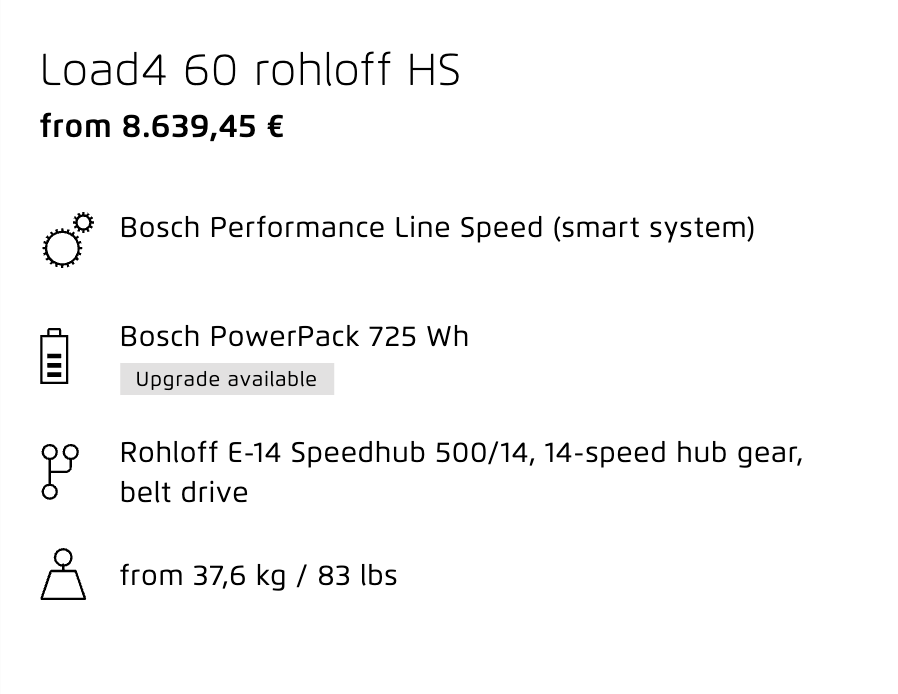Click the large gear in motor icon
Screen dimensions: 898x694
(x=62, y=249)
